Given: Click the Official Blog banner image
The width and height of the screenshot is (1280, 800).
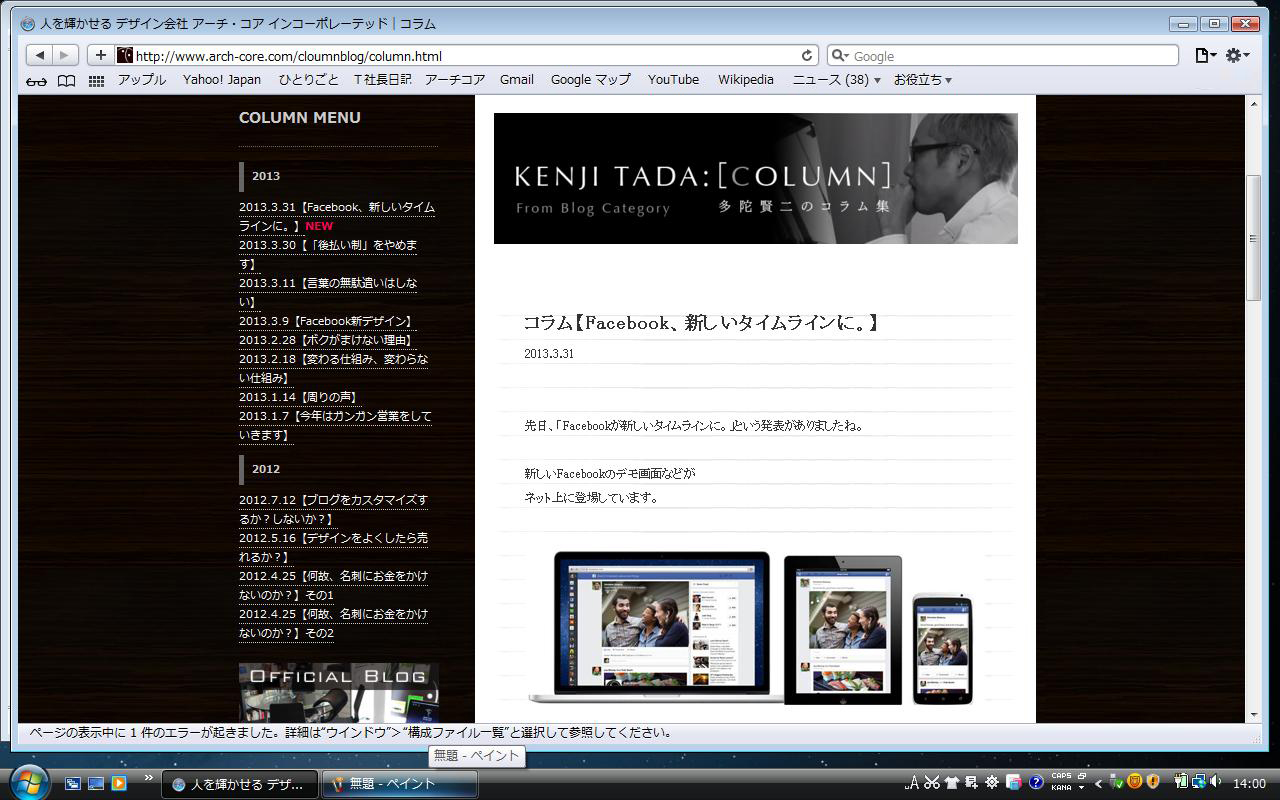Looking at the screenshot, I should 338,692.
